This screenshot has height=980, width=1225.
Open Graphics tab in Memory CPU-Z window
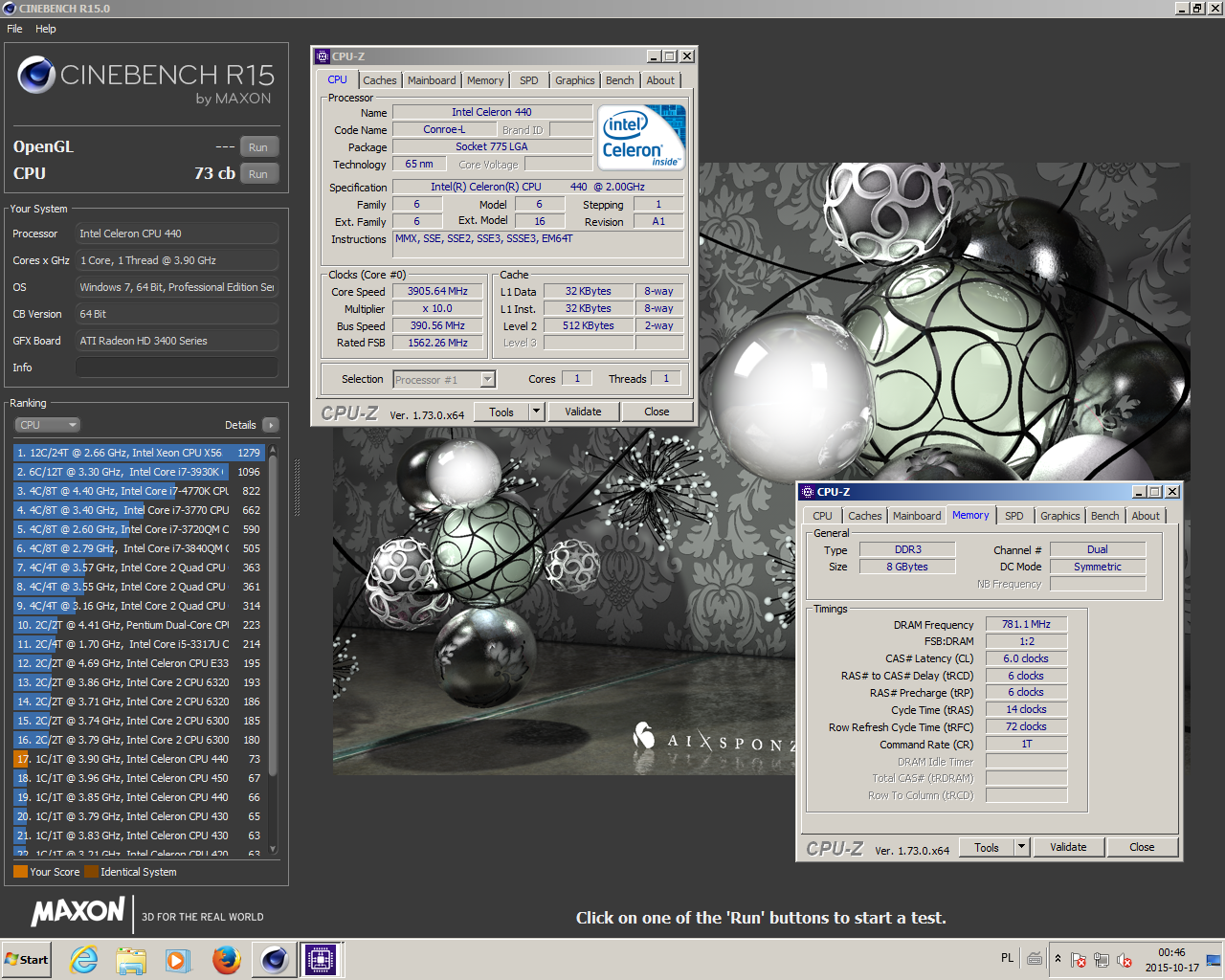(1060, 516)
